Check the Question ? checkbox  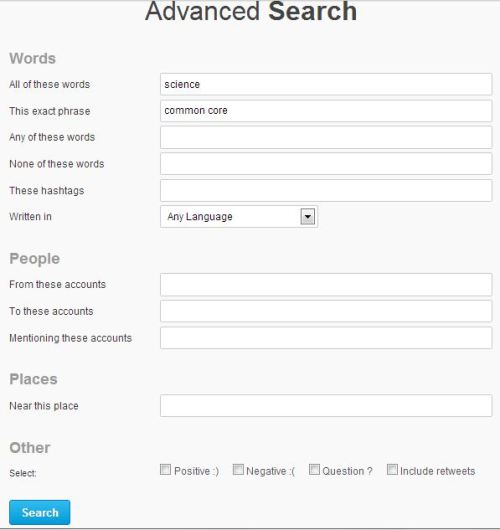click(x=314, y=469)
